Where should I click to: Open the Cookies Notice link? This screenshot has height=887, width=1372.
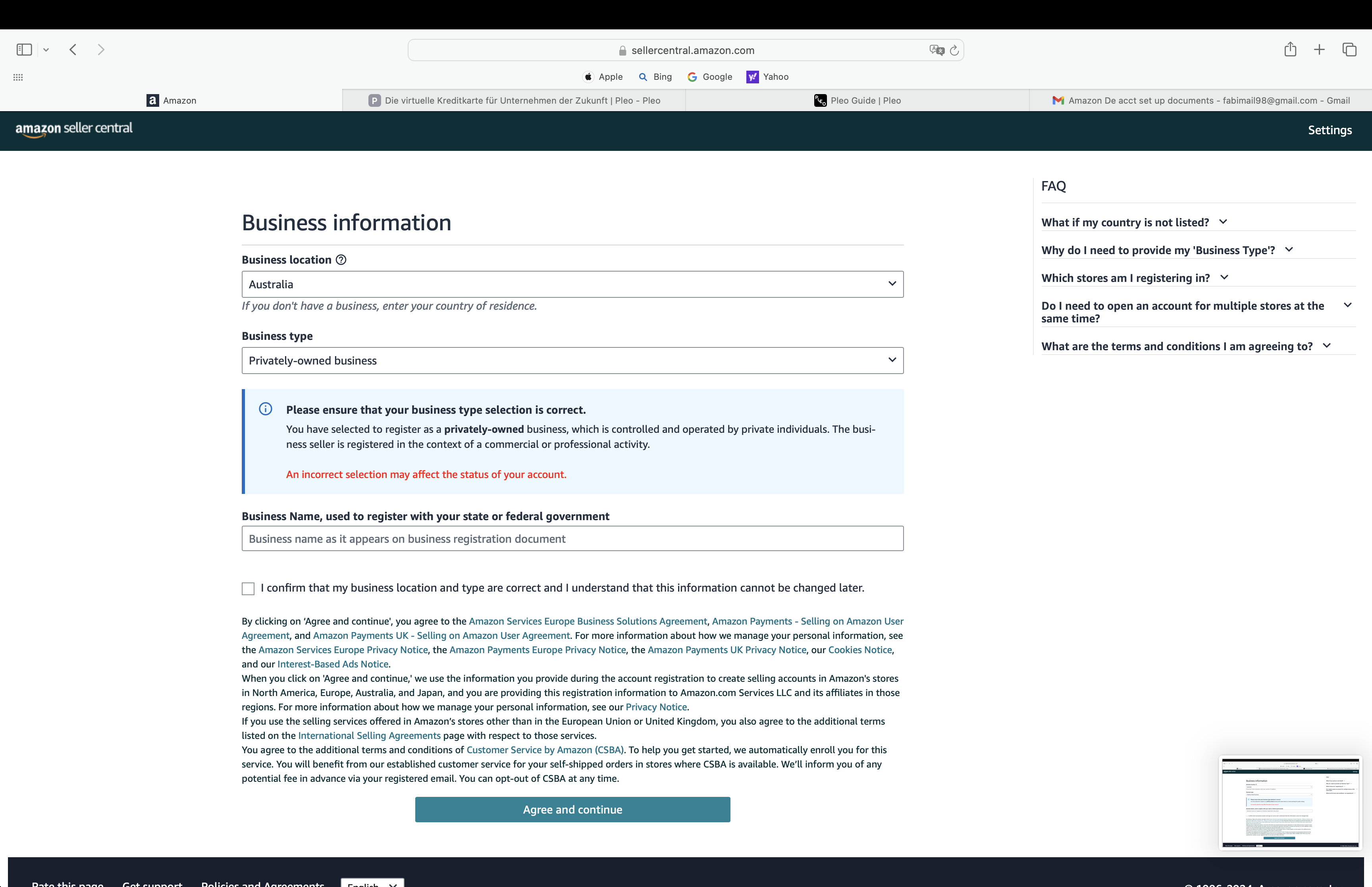(860, 650)
